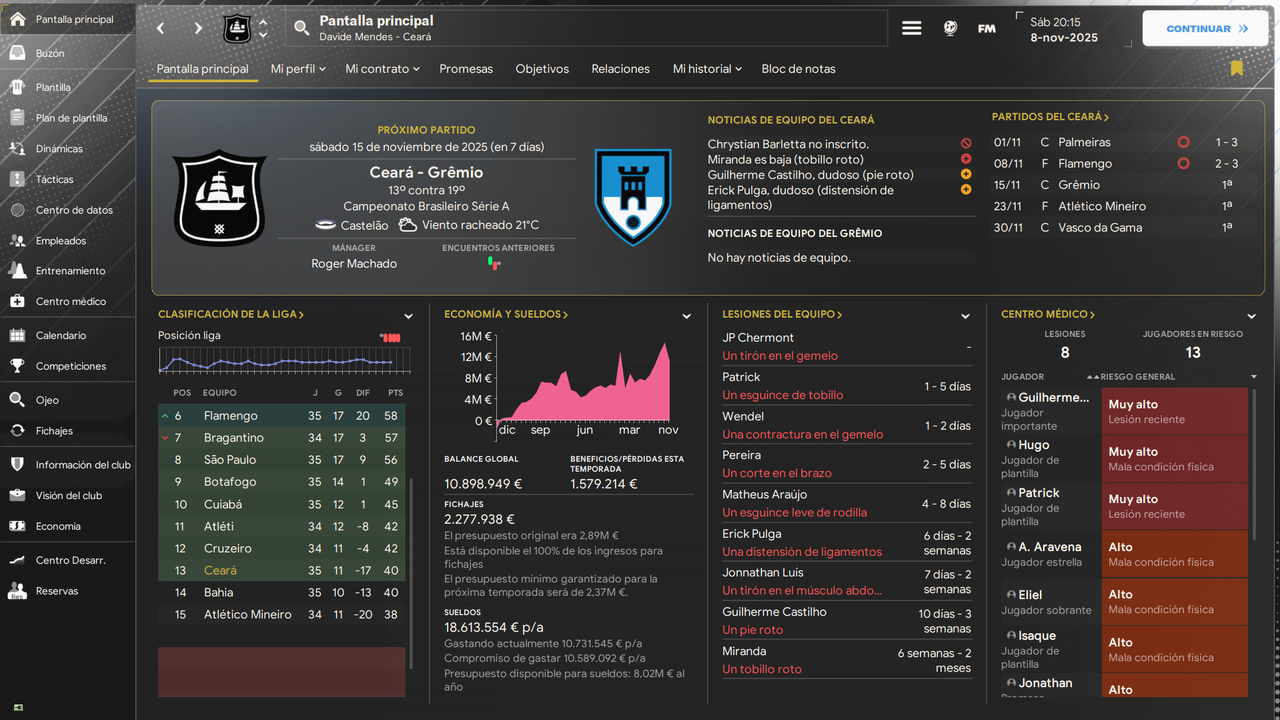Open the Competiciones trophy icon
This screenshot has width=1280, height=720.
[17, 366]
